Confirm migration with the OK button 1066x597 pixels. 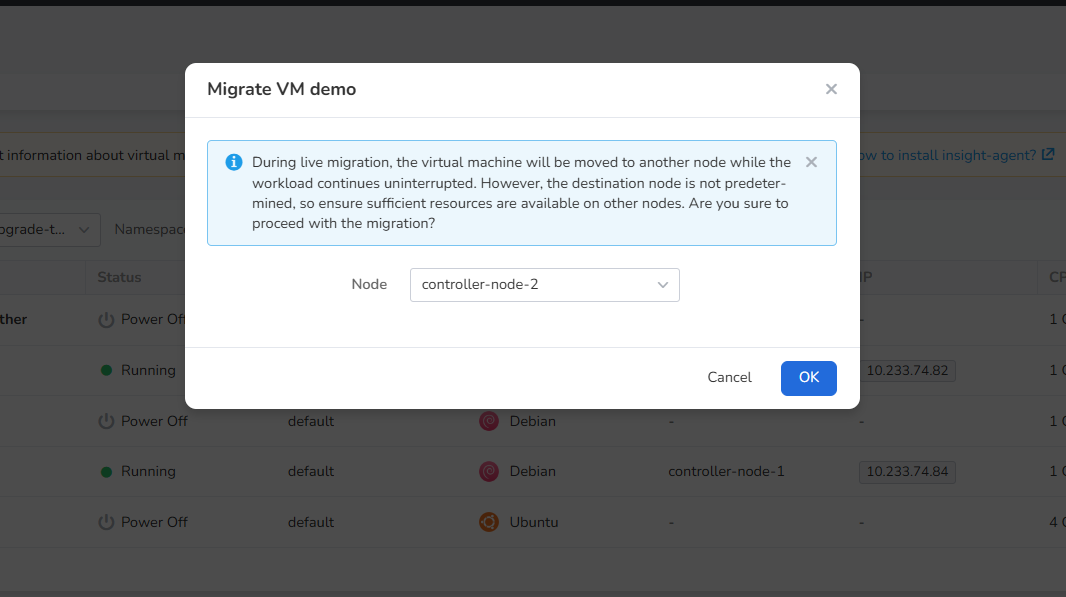[x=808, y=377]
